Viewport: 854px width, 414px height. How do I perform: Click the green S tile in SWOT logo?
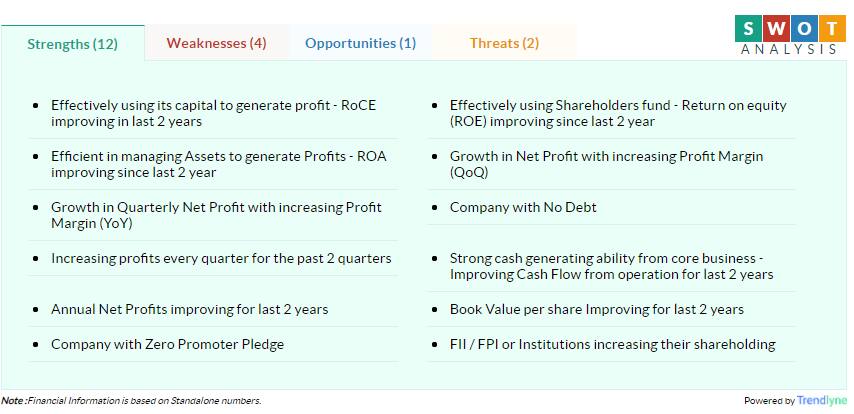coord(748,28)
